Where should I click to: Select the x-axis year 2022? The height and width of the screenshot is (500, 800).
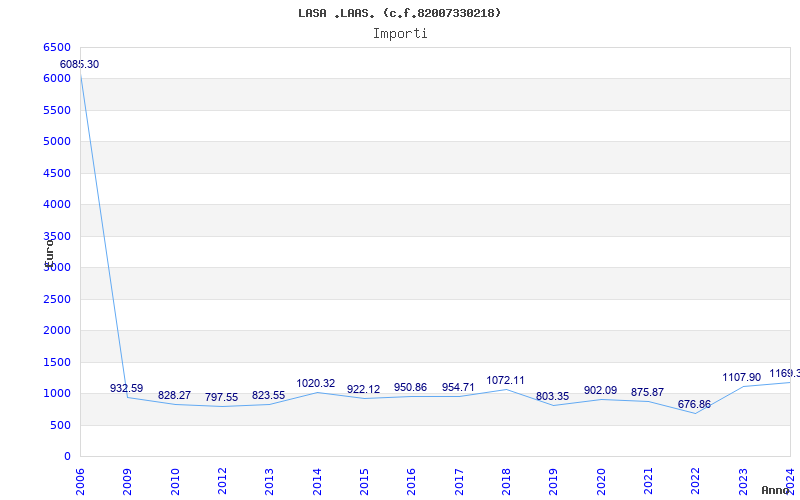[695, 482]
